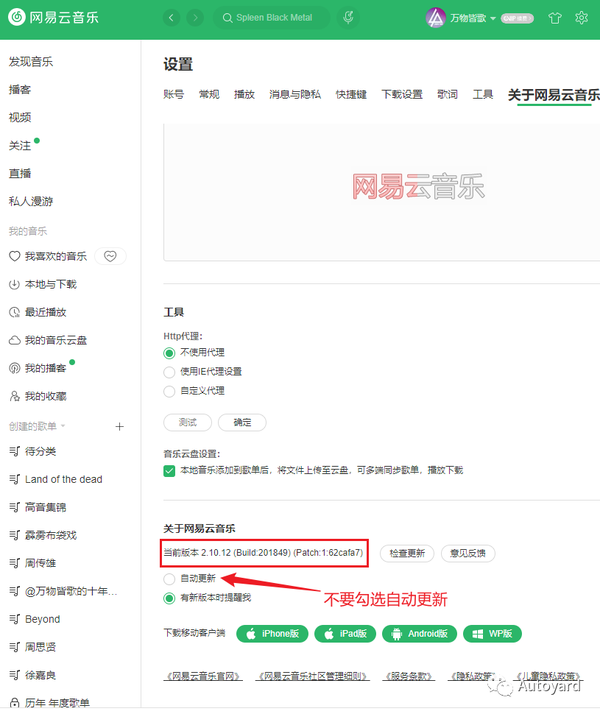
Task: Switch to the 工具 settings tab
Action: coord(483,94)
